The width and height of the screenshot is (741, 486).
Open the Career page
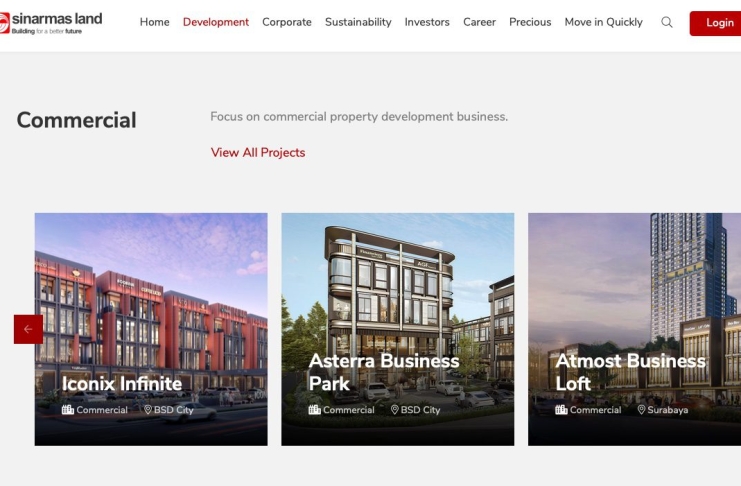tap(479, 22)
